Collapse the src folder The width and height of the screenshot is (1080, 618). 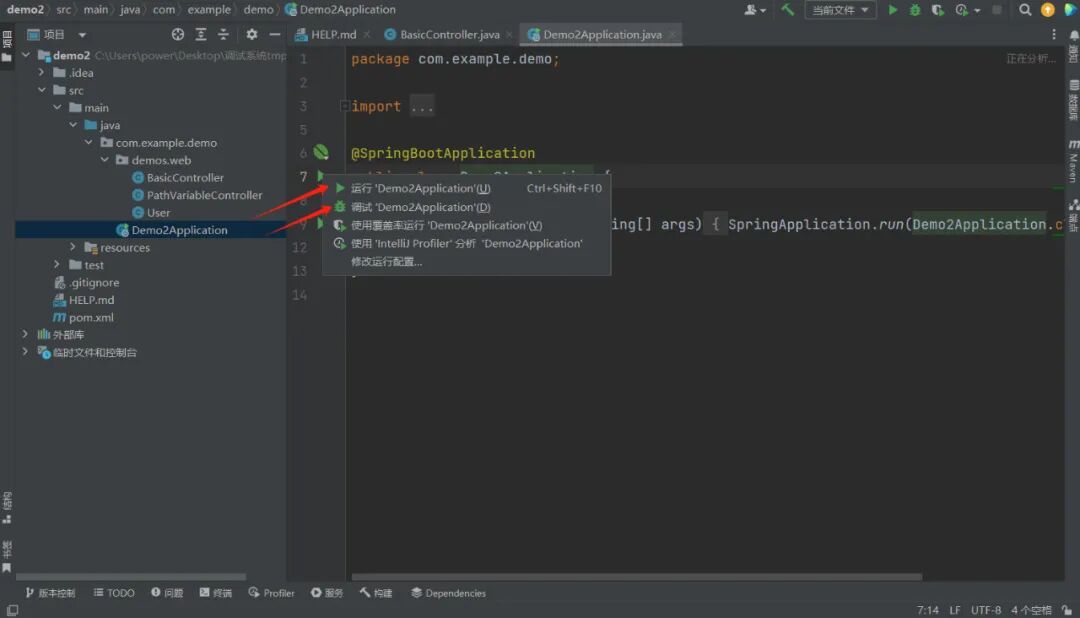[x=41, y=90]
